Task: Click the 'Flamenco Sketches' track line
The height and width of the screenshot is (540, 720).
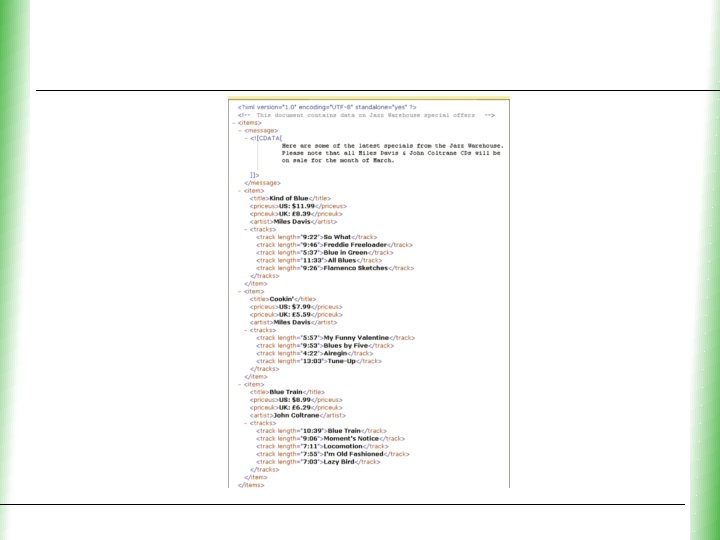Action: coord(335,268)
